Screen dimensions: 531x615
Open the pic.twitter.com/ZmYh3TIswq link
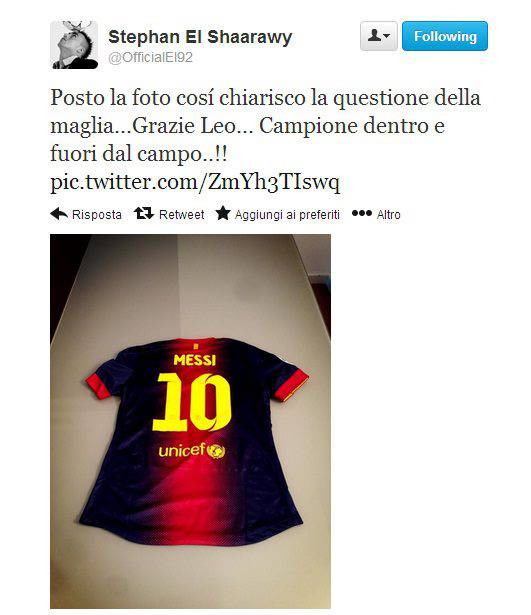click(x=195, y=182)
